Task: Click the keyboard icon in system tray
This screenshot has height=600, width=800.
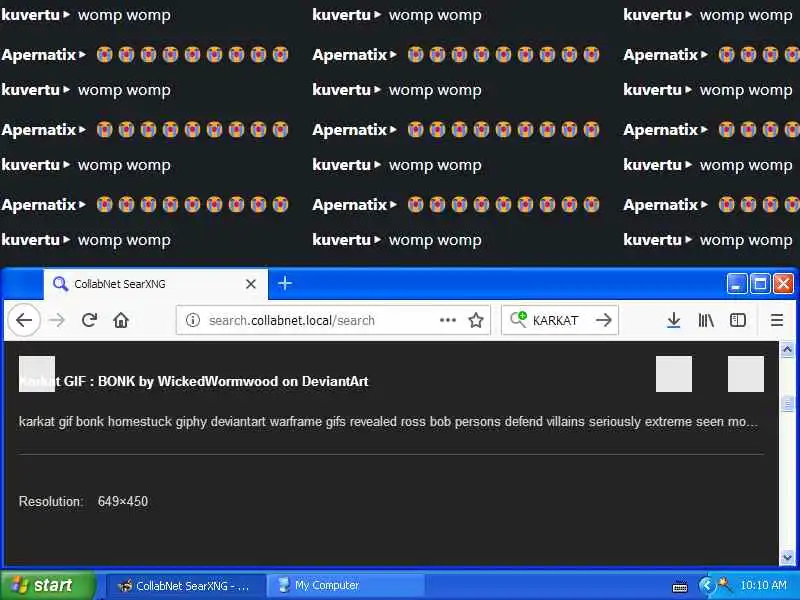Action: 680,587
